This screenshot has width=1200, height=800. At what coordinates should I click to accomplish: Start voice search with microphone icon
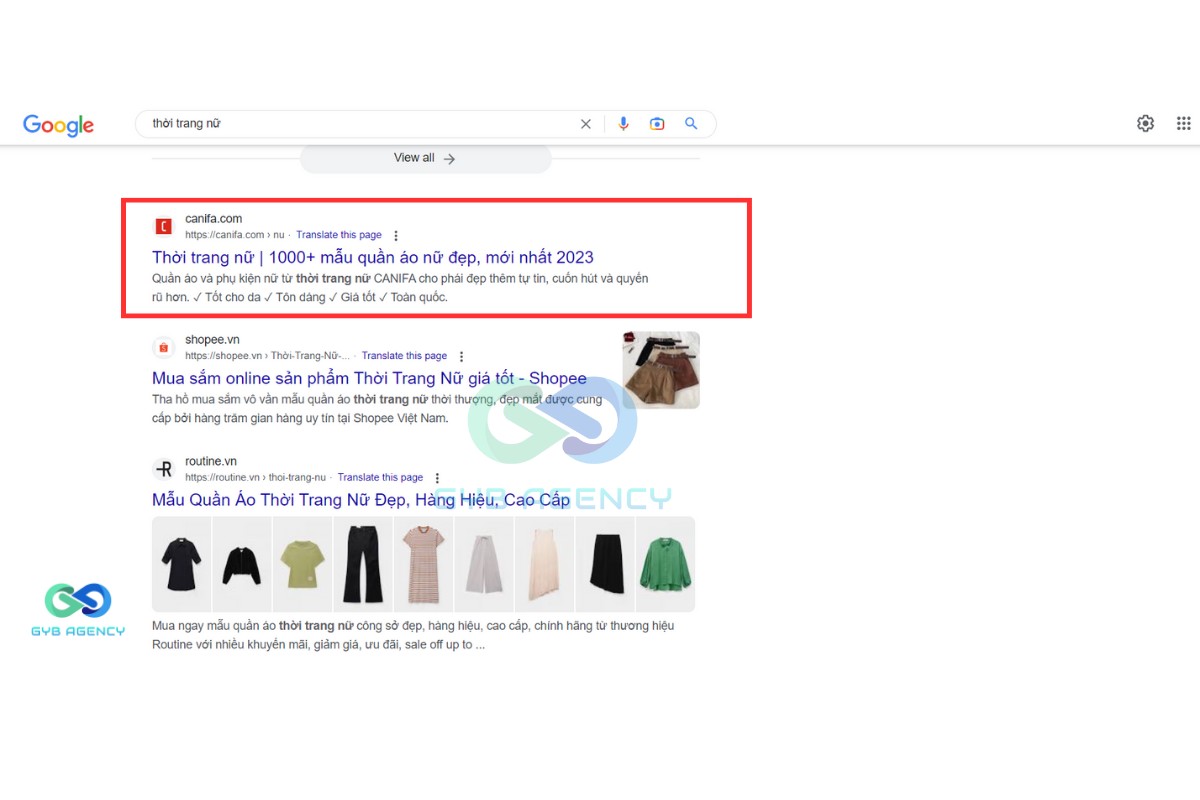624,124
